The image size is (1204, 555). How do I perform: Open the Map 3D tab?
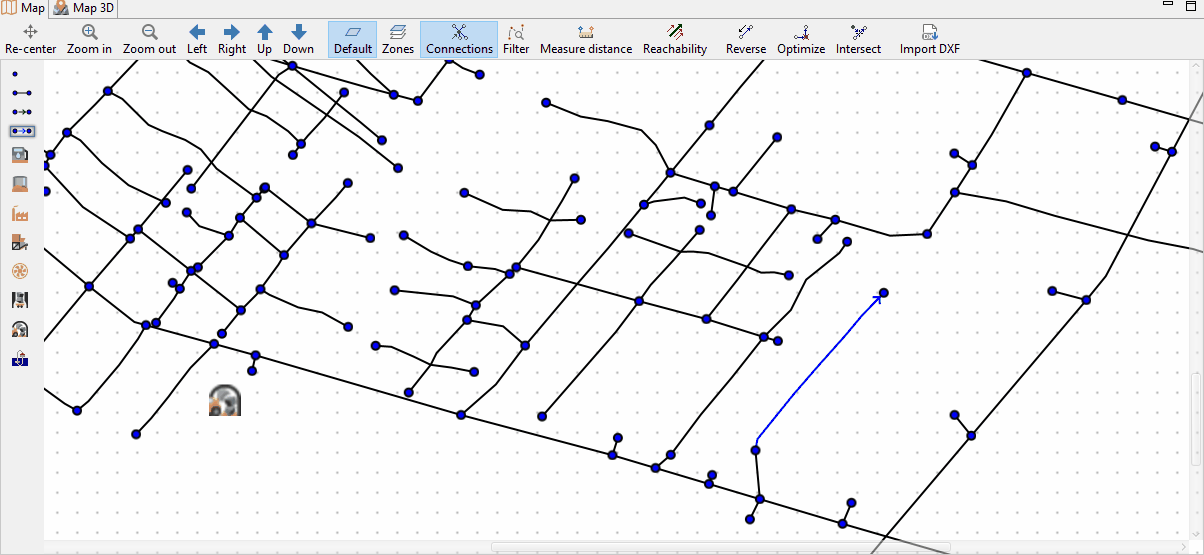84,8
